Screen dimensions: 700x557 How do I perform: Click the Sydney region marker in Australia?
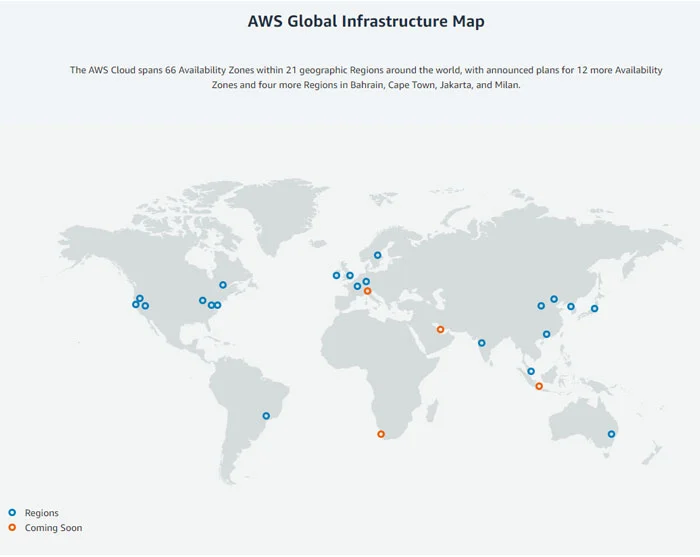pyautogui.click(x=612, y=434)
